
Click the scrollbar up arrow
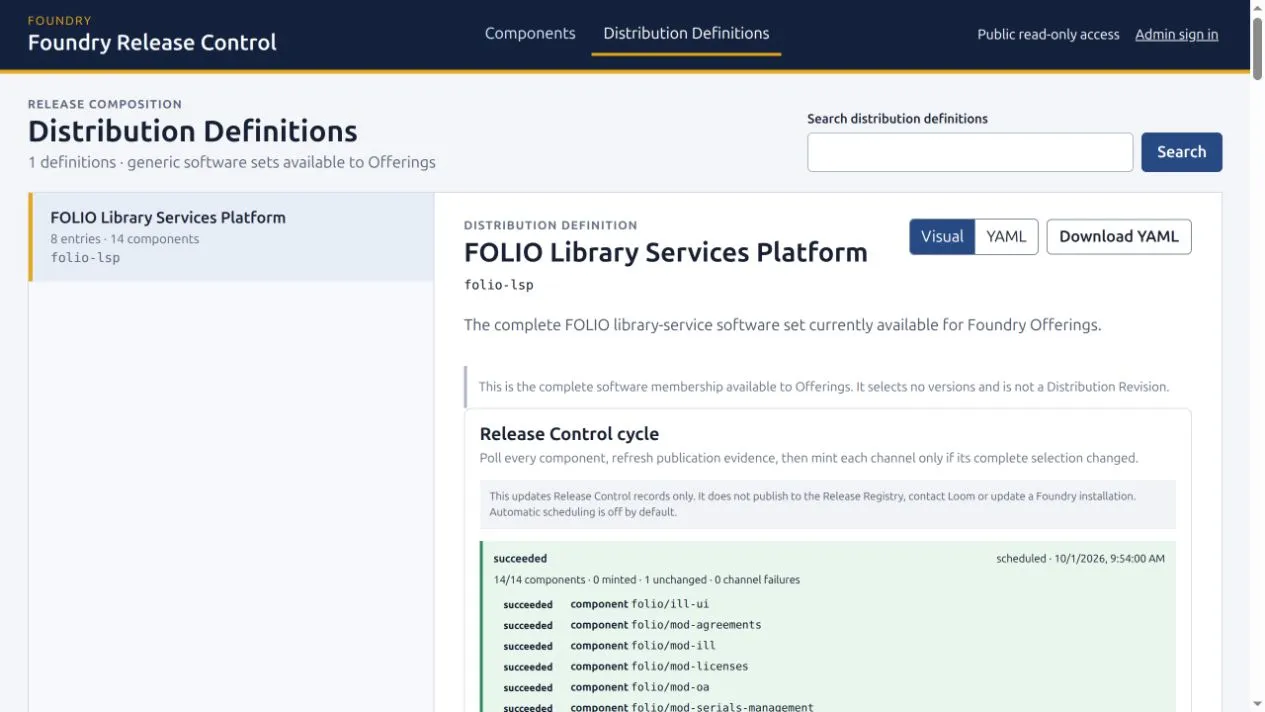[1257, 8]
